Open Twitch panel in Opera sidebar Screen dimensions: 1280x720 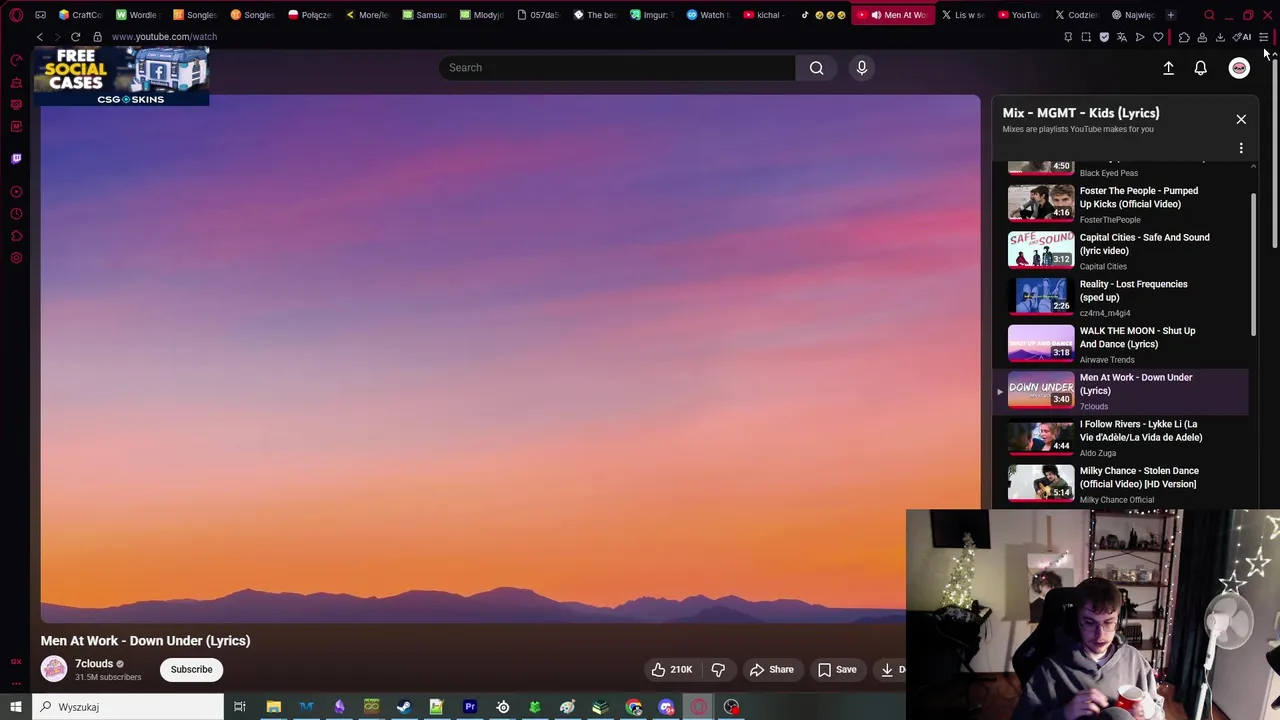pos(16,159)
